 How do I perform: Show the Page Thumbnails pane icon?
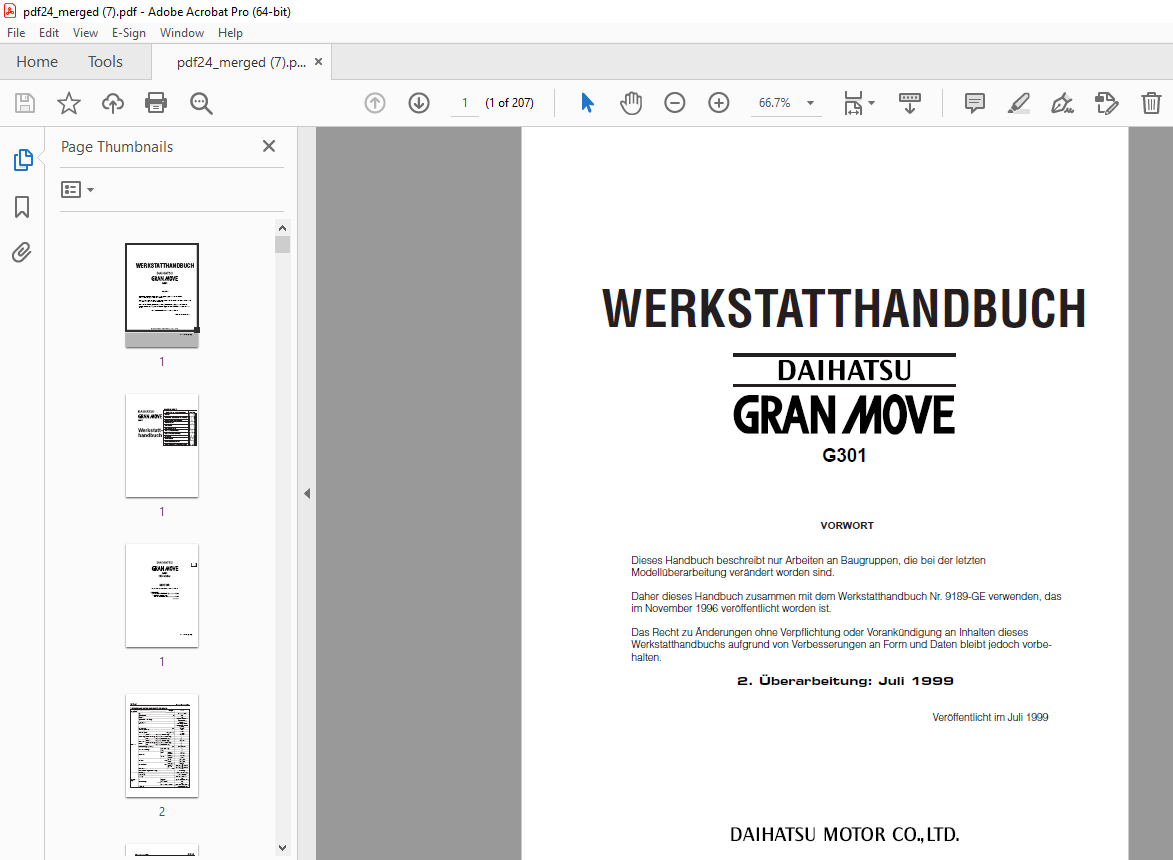(22, 159)
